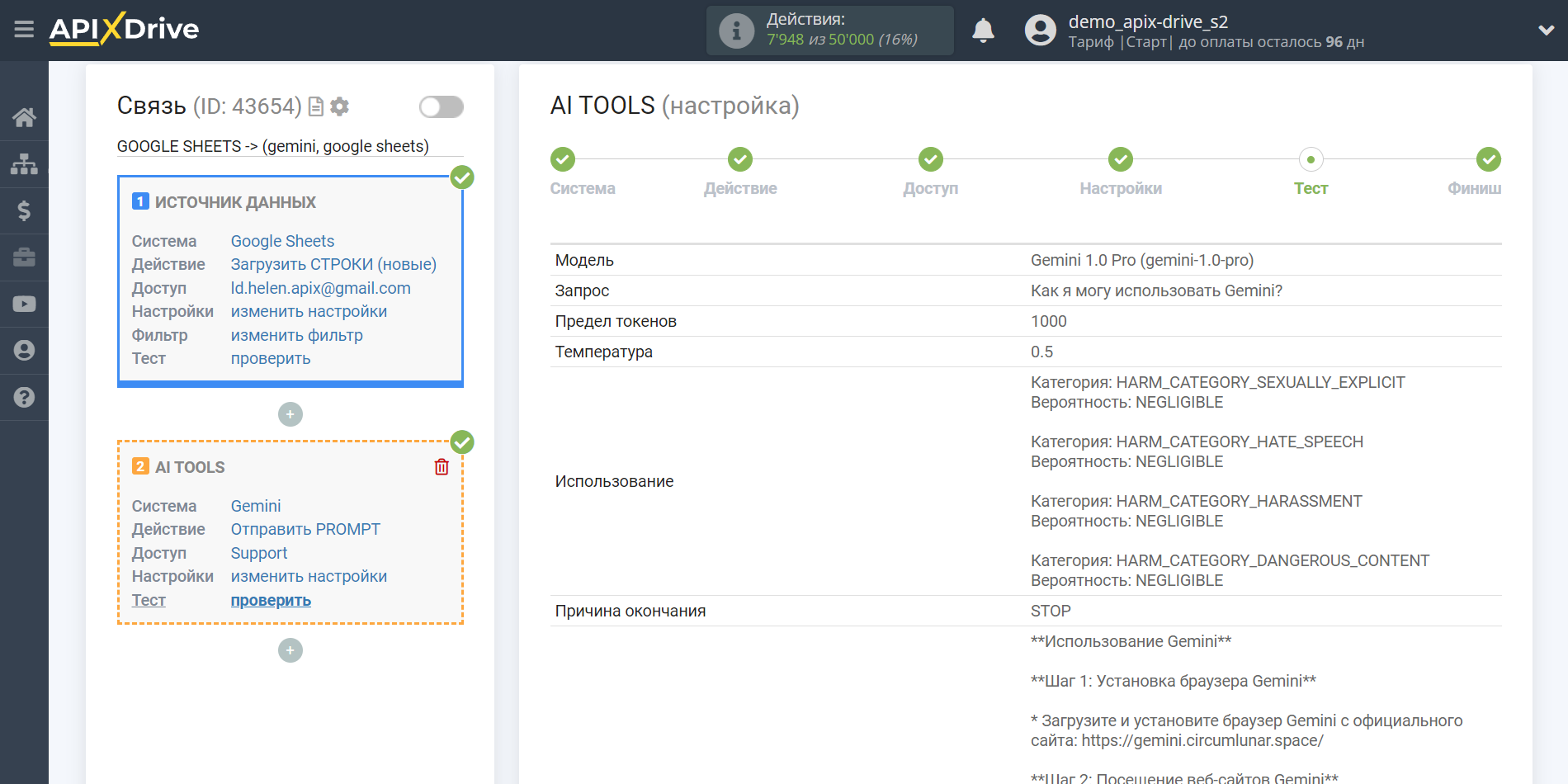Click the Gemini 1.0 Pro model value
The height and width of the screenshot is (784, 1568).
(x=1142, y=260)
